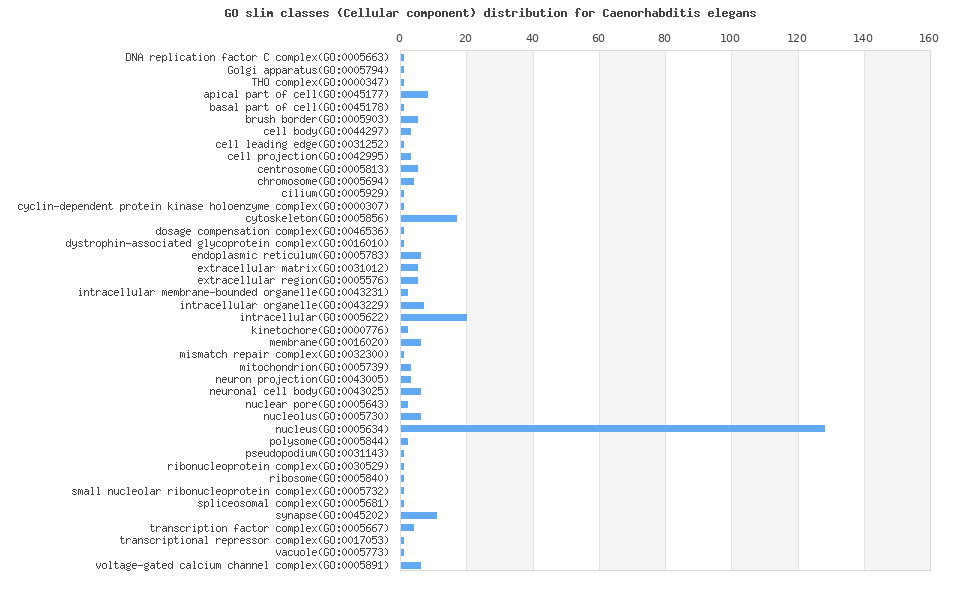Click the 80 tick on the x-axis
The height and width of the screenshot is (600, 980).
click(664, 38)
